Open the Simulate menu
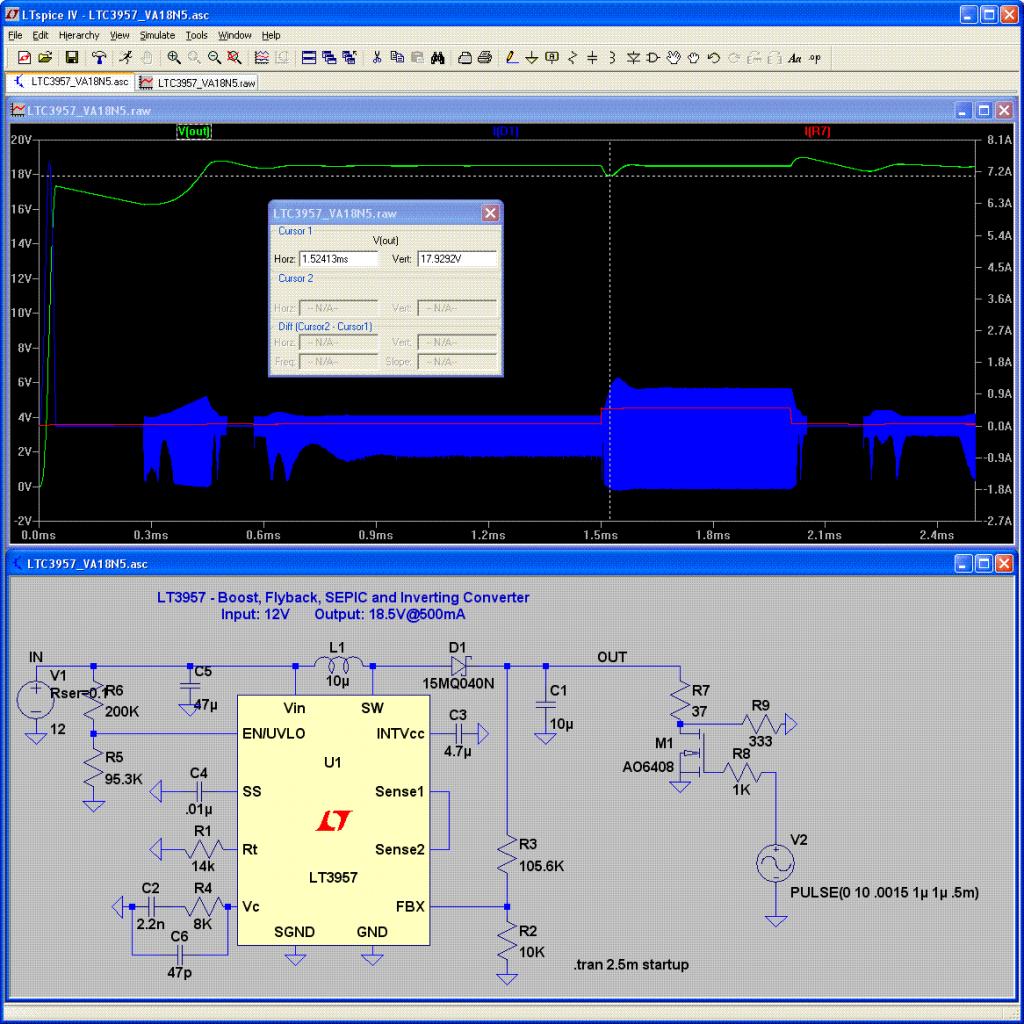This screenshot has width=1024, height=1024. pyautogui.click(x=157, y=35)
